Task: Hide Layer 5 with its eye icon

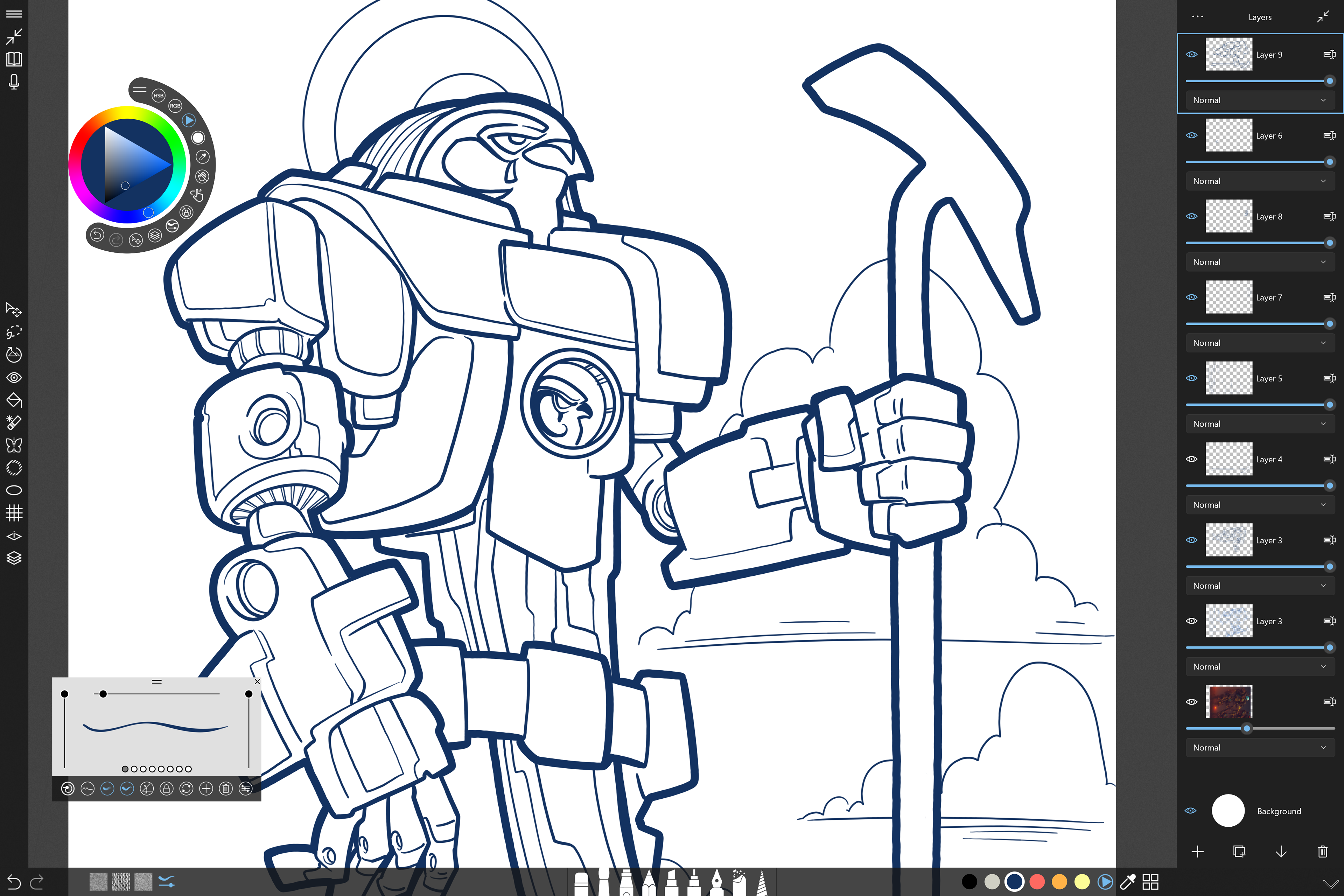Action: [1191, 378]
